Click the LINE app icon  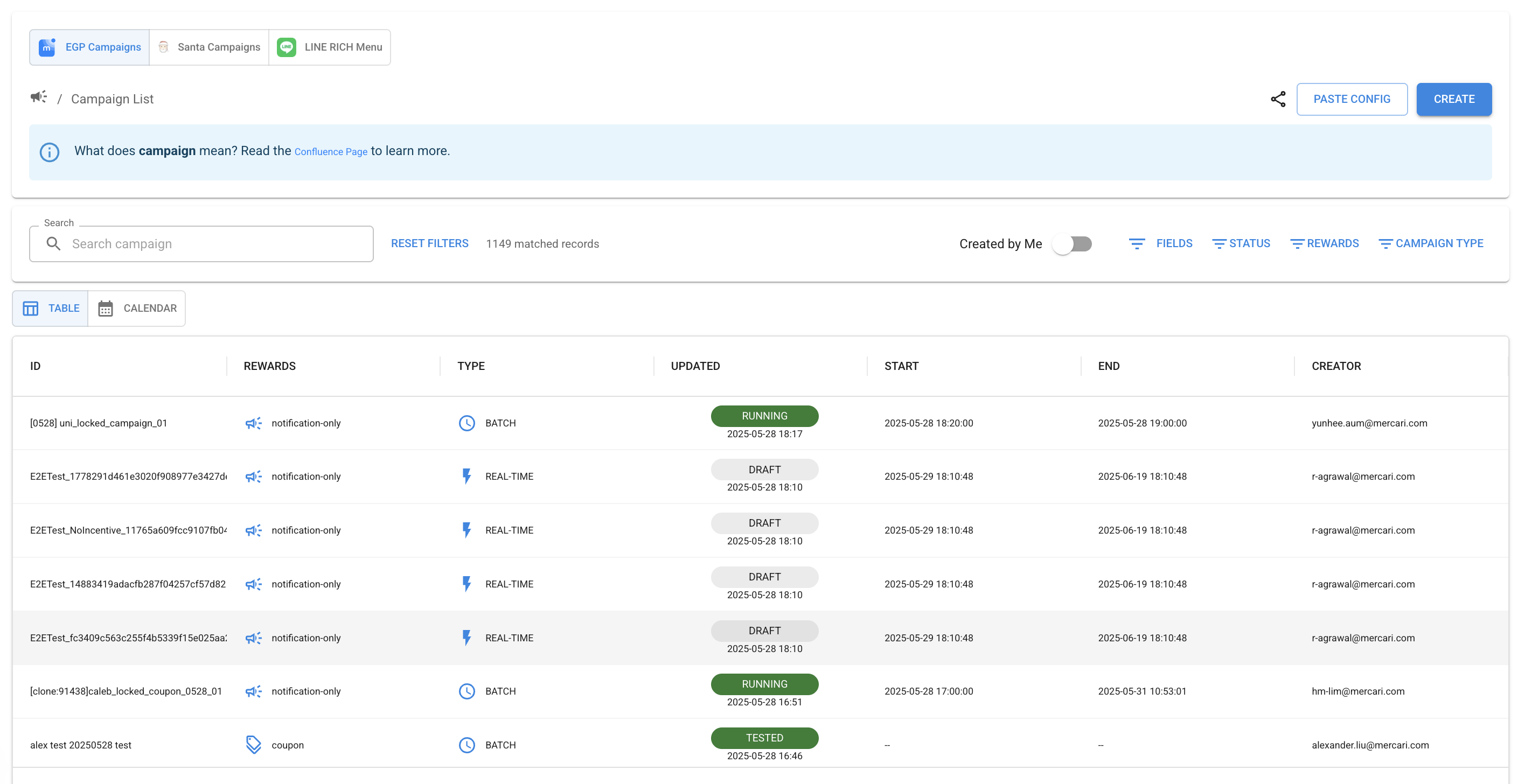tap(287, 47)
